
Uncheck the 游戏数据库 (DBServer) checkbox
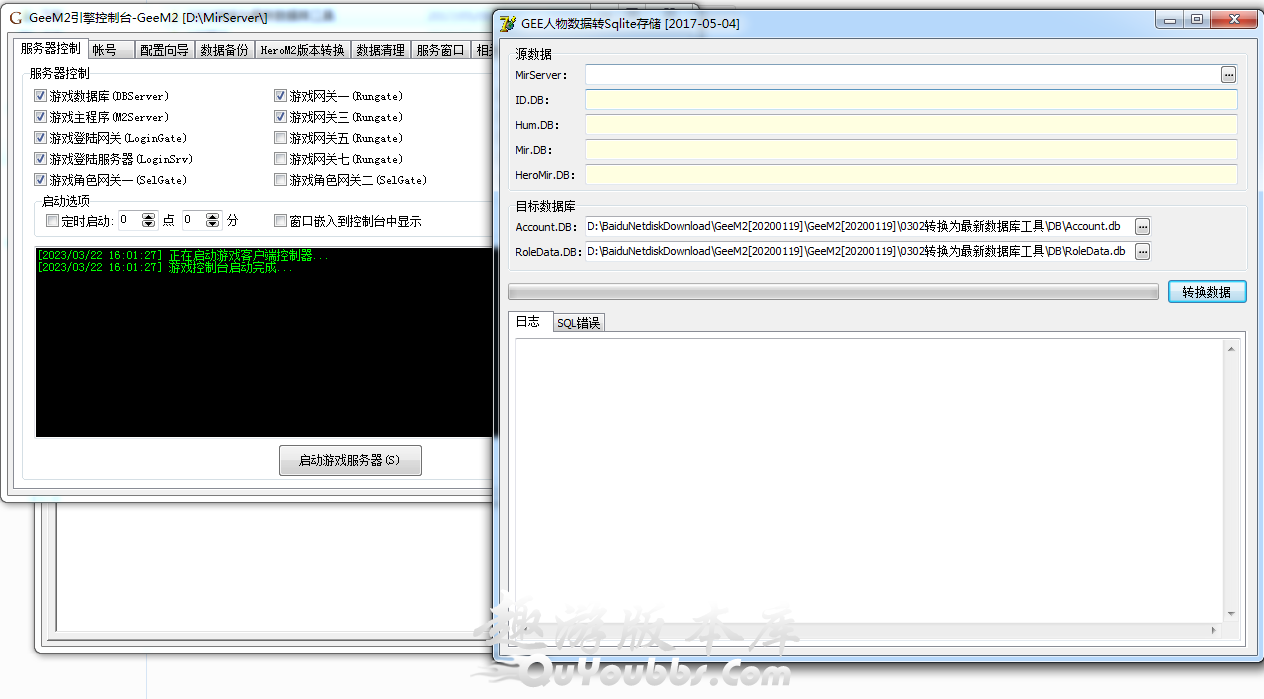coord(41,96)
